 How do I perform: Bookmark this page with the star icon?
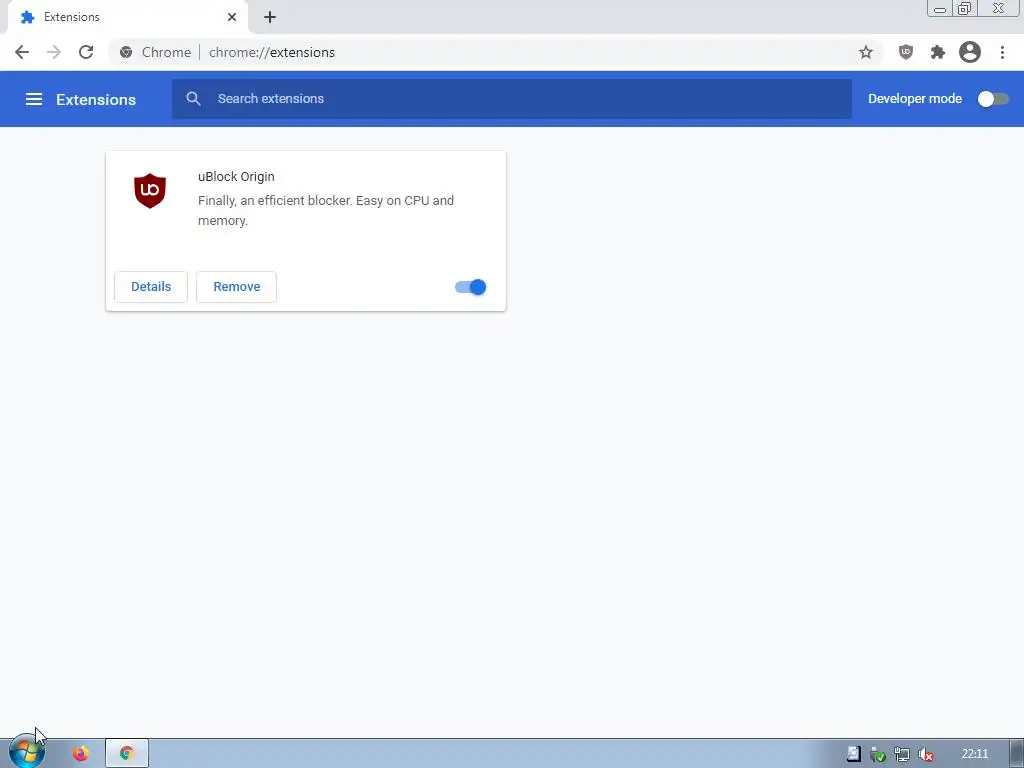(x=865, y=52)
